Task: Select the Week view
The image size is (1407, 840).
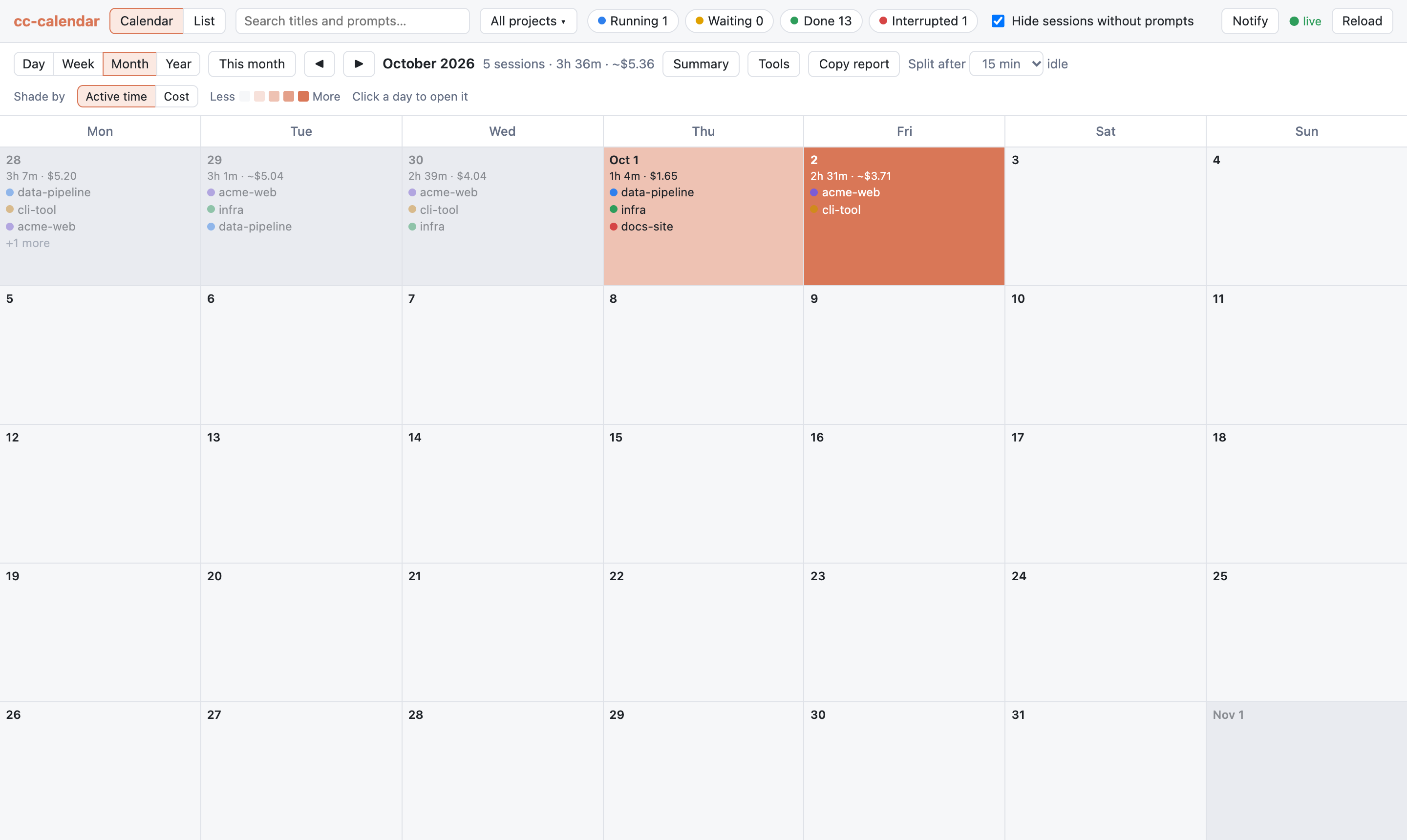Action: click(78, 64)
